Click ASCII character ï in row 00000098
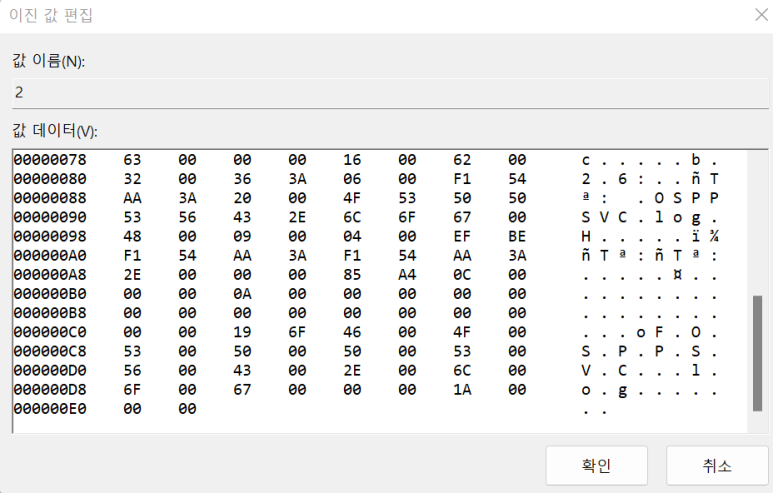This screenshot has width=773, height=493. click(x=696, y=237)
